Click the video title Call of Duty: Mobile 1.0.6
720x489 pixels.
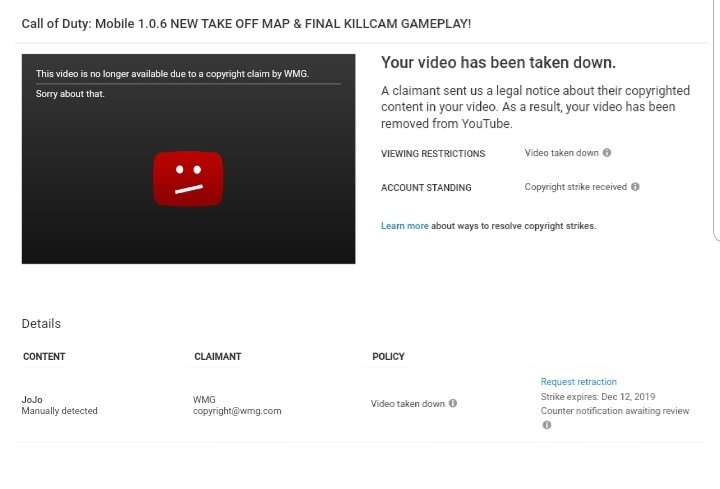pyautogui.click(x=246, y=23)
